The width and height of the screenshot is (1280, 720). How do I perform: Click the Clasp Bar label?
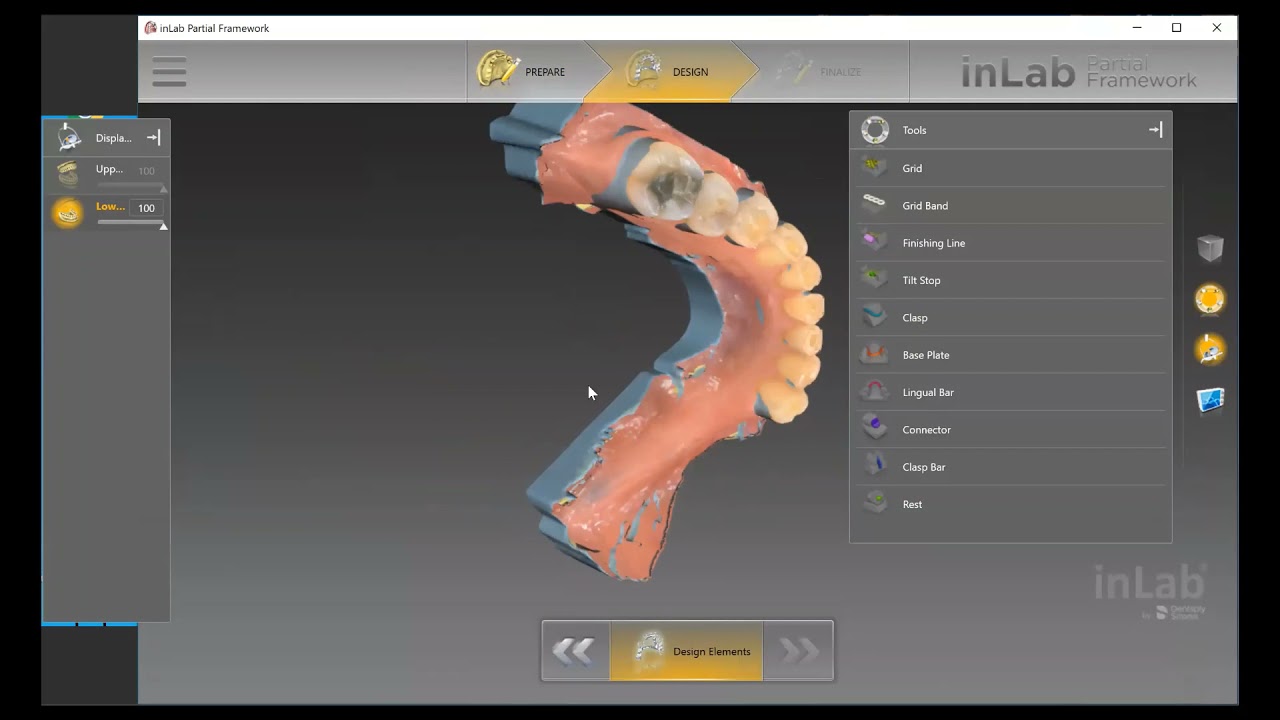[924, 467]
